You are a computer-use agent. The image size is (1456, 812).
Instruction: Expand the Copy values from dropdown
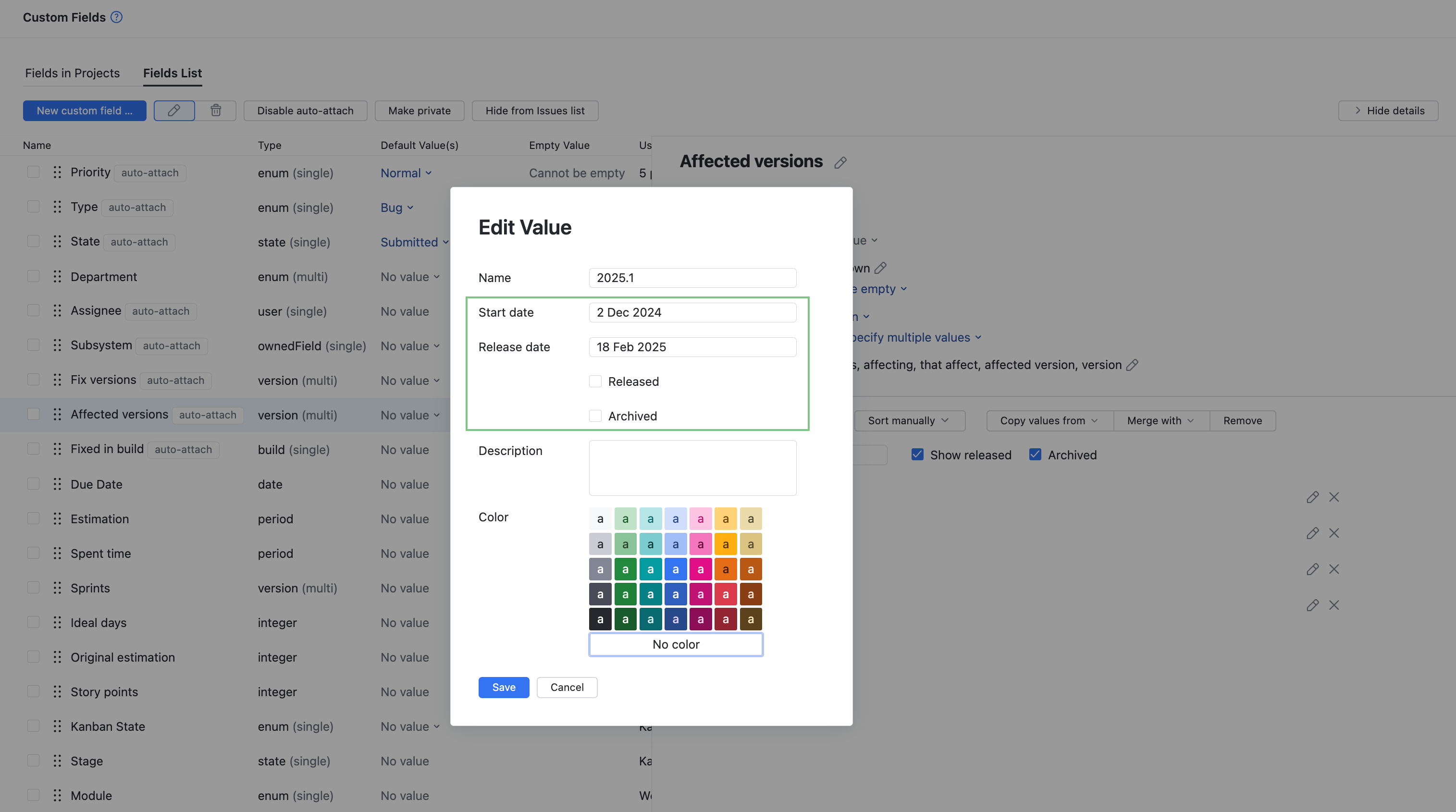pyautogui.click(x=1049, y=420)
